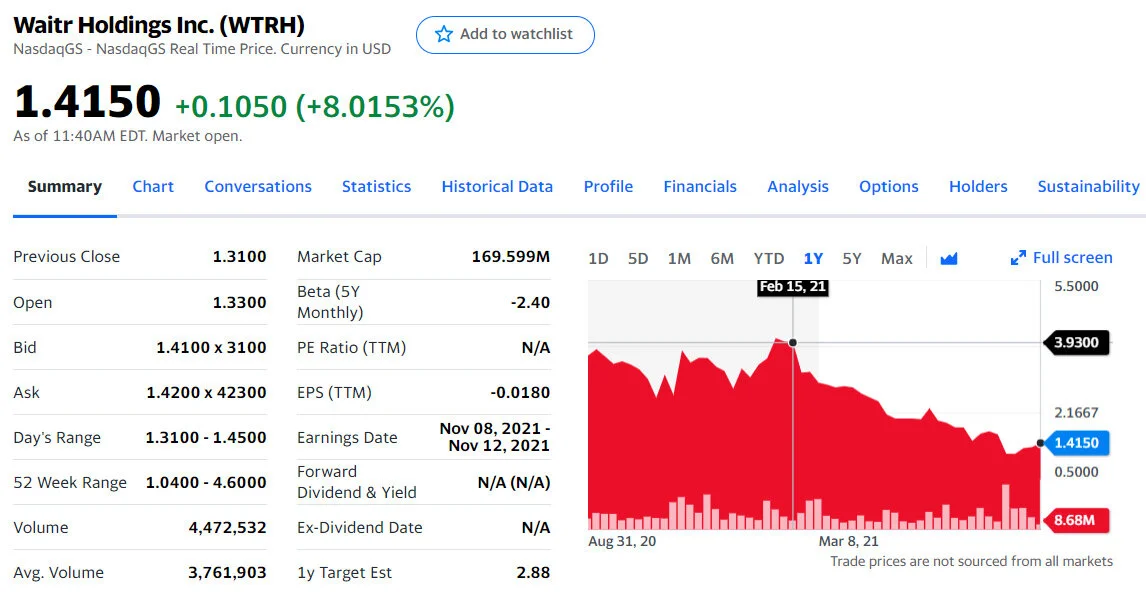
Task: Switch to the Options tab
Action: (889, 186)
